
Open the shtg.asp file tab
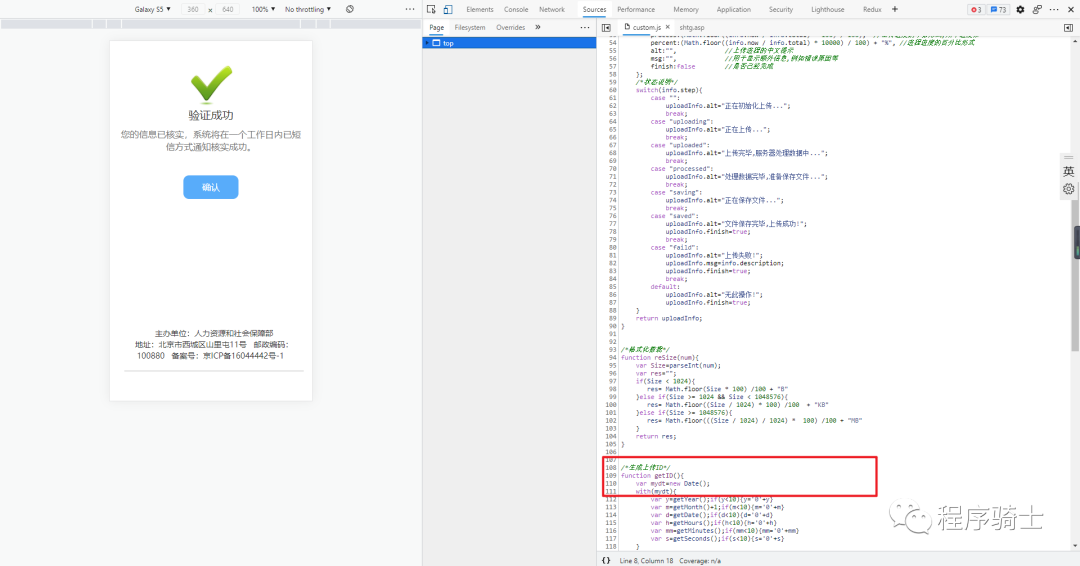coord(692,28)
